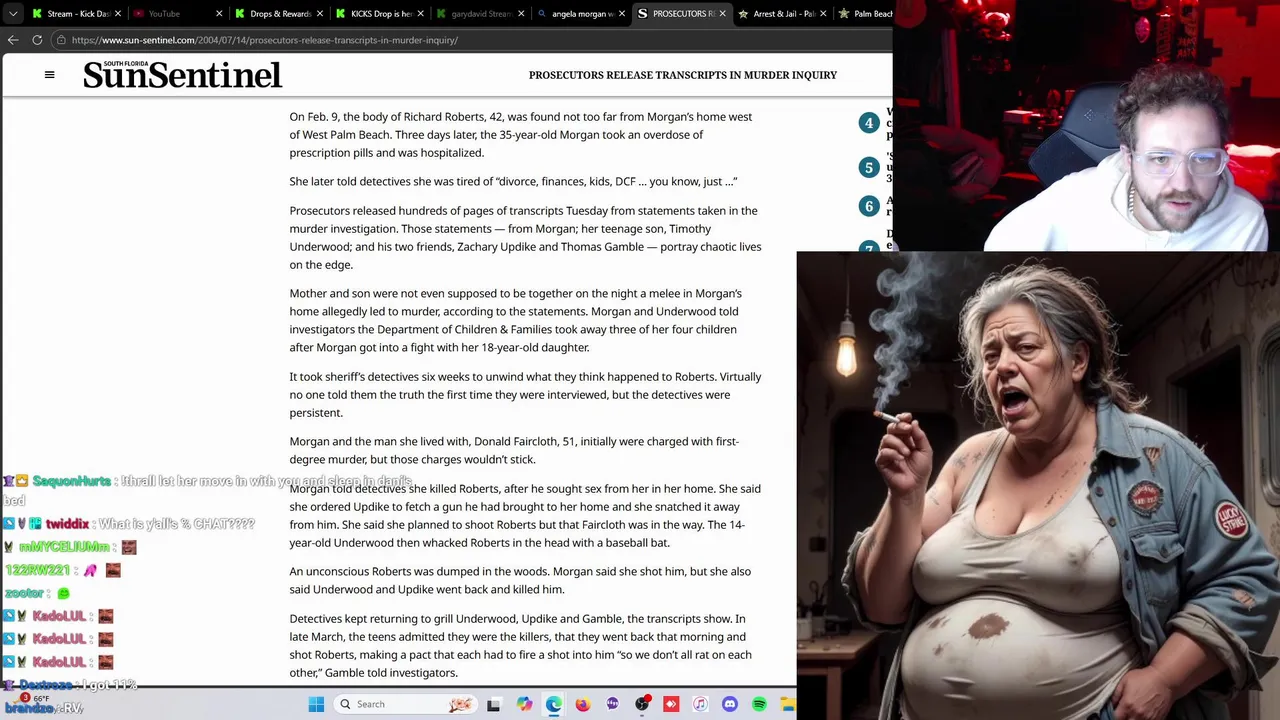Click the Sun Sentinel logo

click(x=182, y=75)
